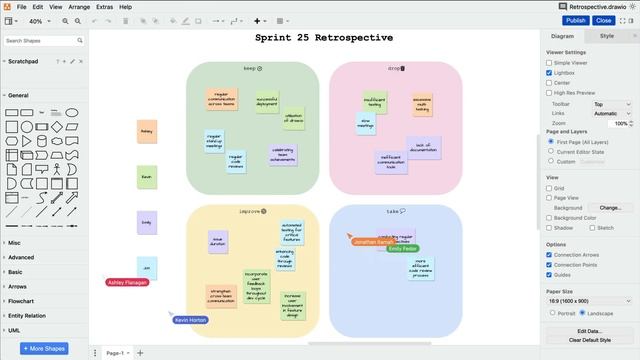Click the Undo arrow icon
640x360 pixels.
[95, 21]
